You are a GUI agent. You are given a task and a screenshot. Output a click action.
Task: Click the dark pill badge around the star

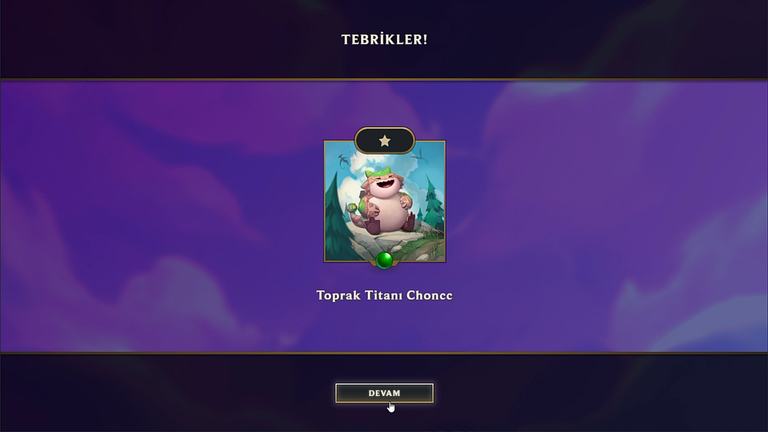[384, 141]
